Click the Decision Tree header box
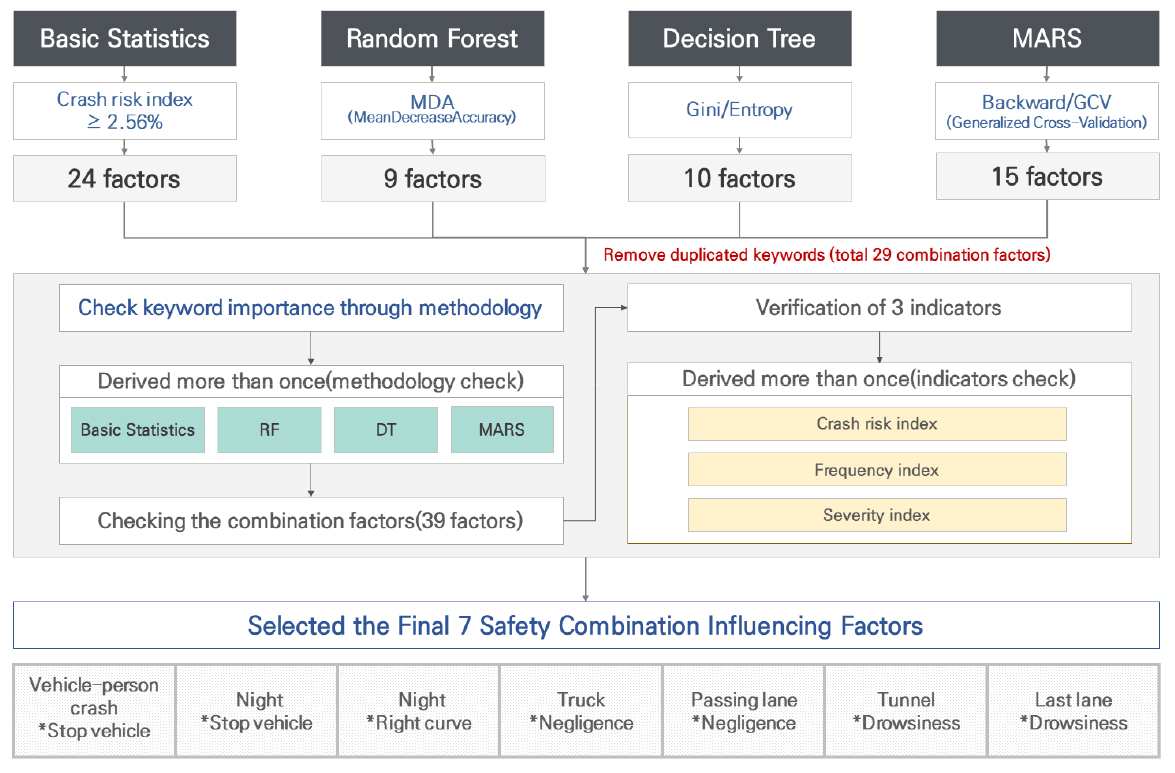The image size is (1175, 773). (739, 39)
